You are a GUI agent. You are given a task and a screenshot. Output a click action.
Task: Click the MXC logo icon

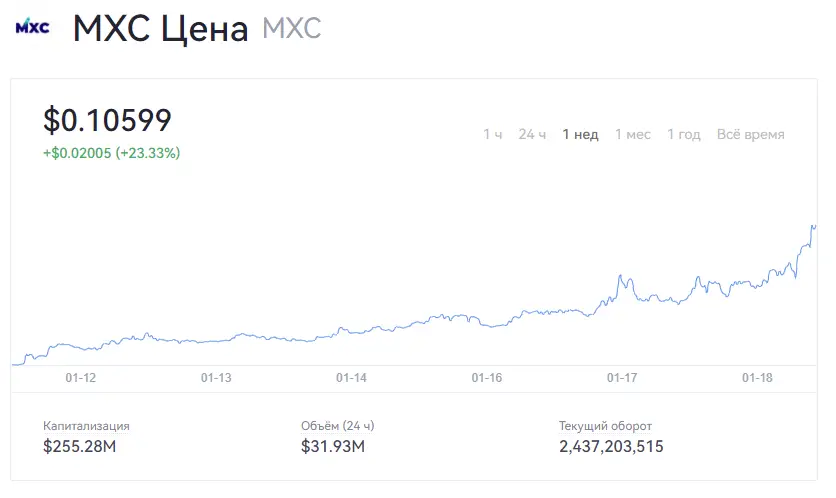33,26
